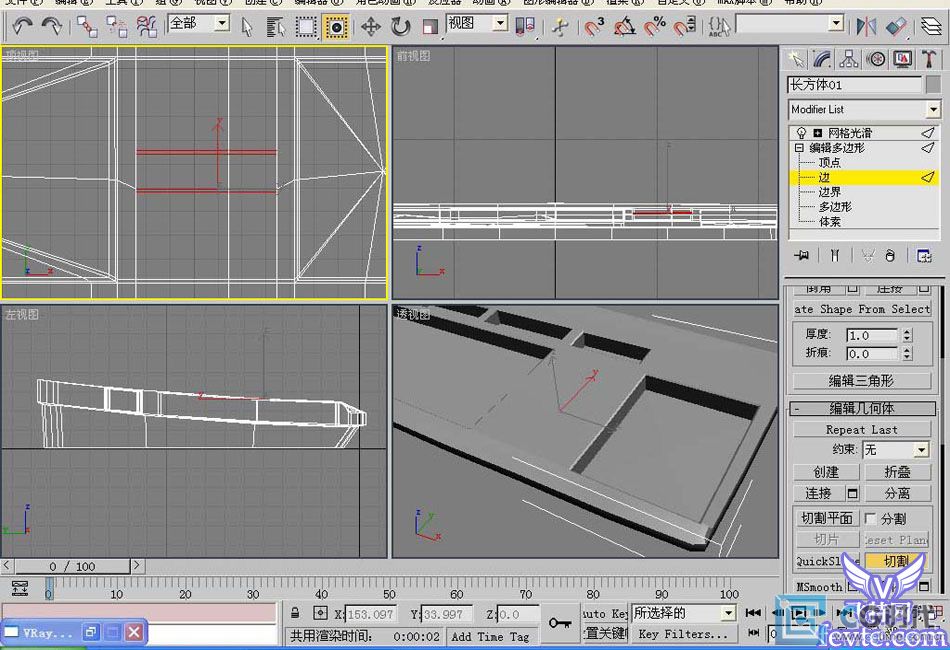The width and height of the screenshot is (950, 650).
Task: Activate the Select Object arrow tool
Action: coord(247,27)
